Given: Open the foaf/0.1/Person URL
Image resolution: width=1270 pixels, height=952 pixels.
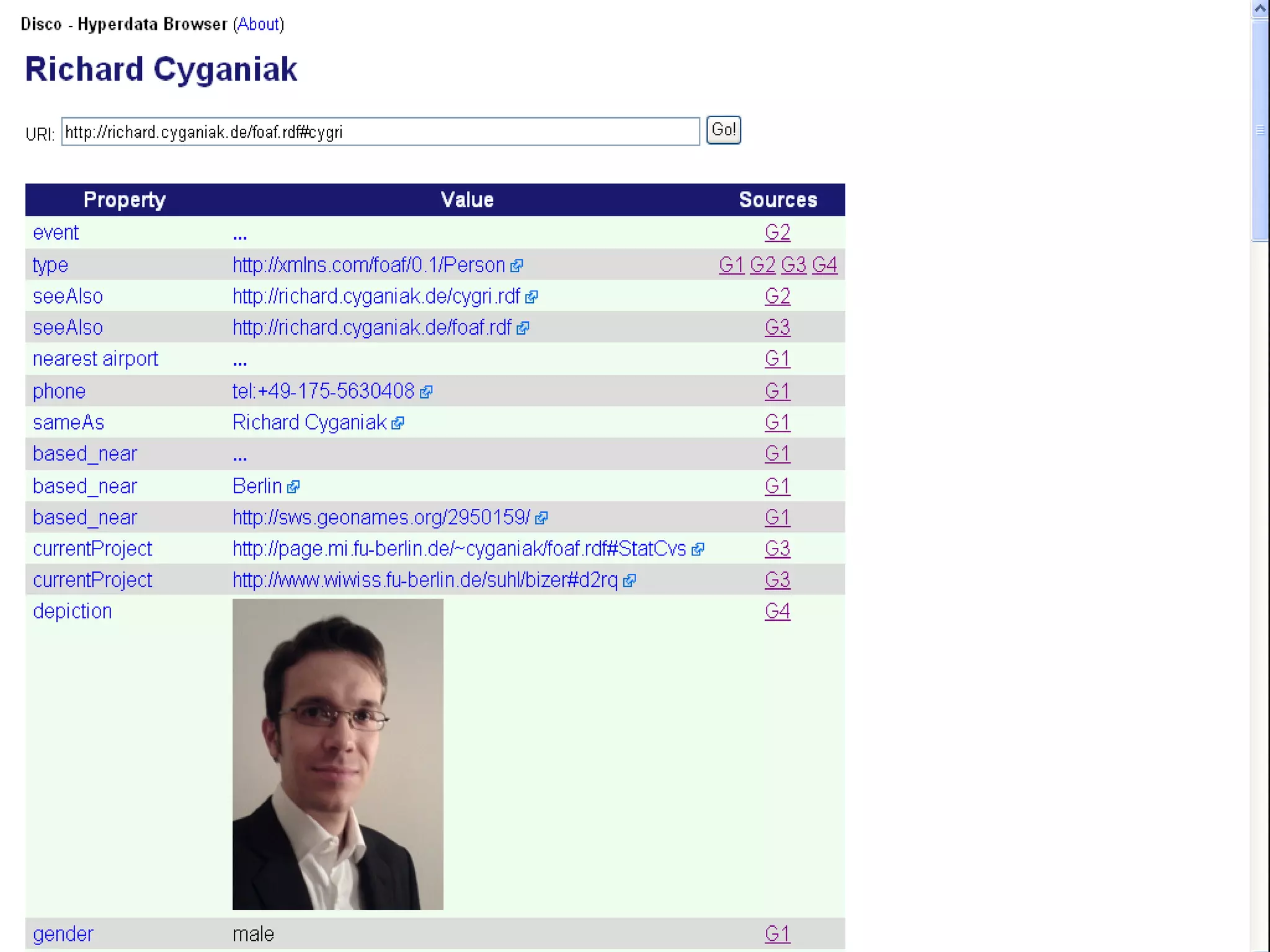Looking at the screenshot, I should pos(369,265).
